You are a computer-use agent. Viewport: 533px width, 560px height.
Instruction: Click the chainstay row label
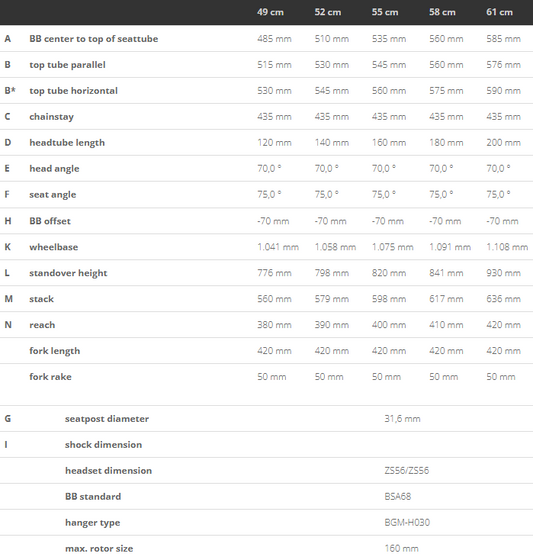click(51, 117)
